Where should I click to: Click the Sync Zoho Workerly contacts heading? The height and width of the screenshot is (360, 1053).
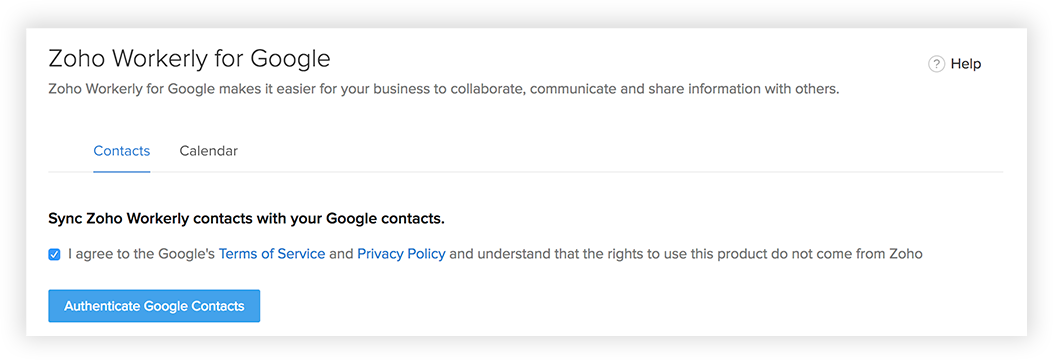(x=247, y=219)
